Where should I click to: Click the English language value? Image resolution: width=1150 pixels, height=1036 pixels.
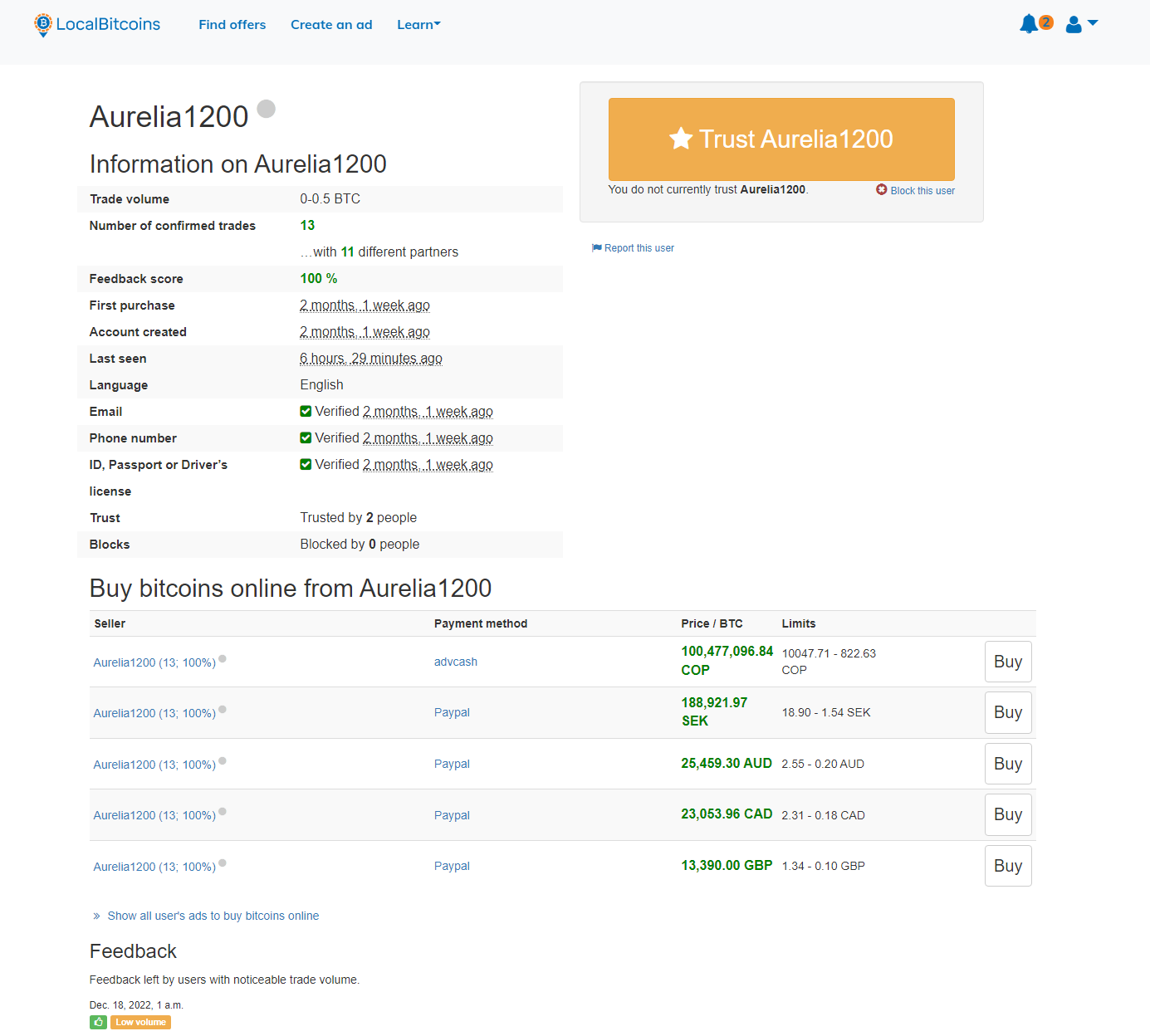(321, 385)
